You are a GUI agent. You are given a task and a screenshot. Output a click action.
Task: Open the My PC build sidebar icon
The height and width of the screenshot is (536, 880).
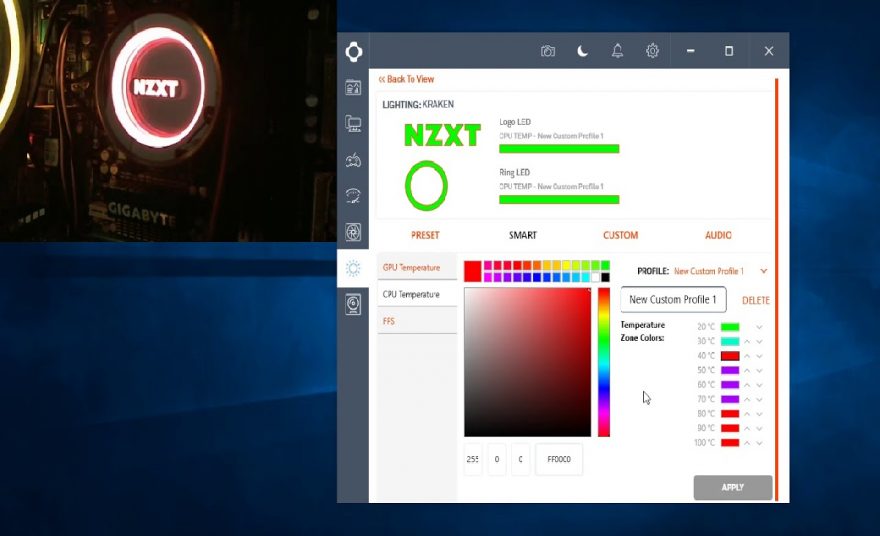[x=353, y=123]
